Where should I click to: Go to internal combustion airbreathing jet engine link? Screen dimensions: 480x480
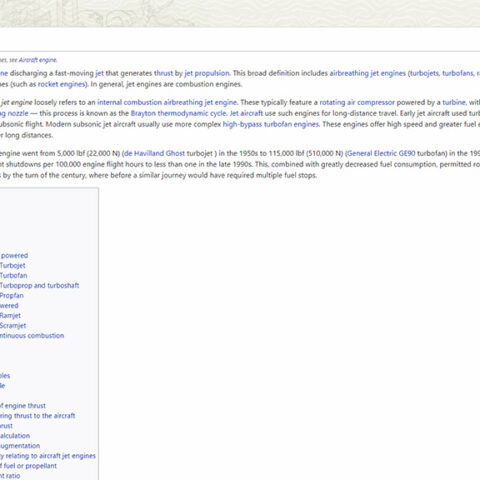167,102
